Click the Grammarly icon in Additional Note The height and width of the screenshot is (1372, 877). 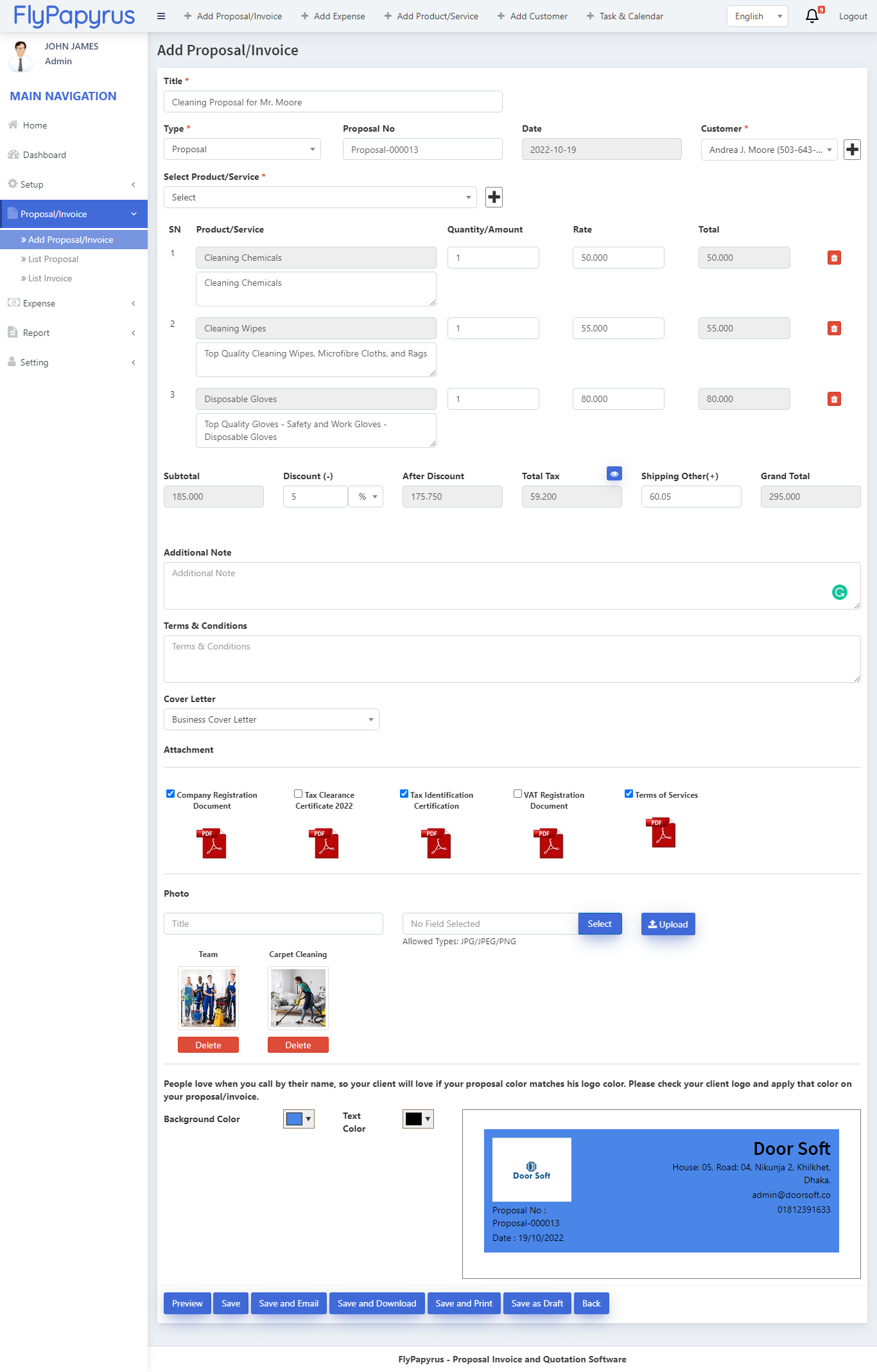pos(839,592)
